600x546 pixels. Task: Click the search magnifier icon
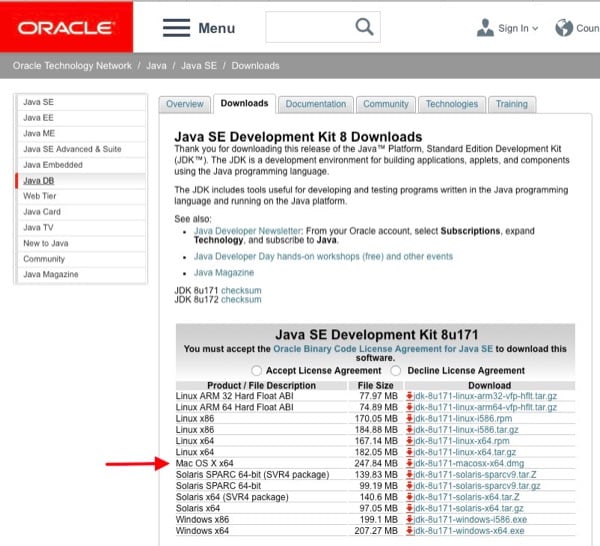pos(364,27)
